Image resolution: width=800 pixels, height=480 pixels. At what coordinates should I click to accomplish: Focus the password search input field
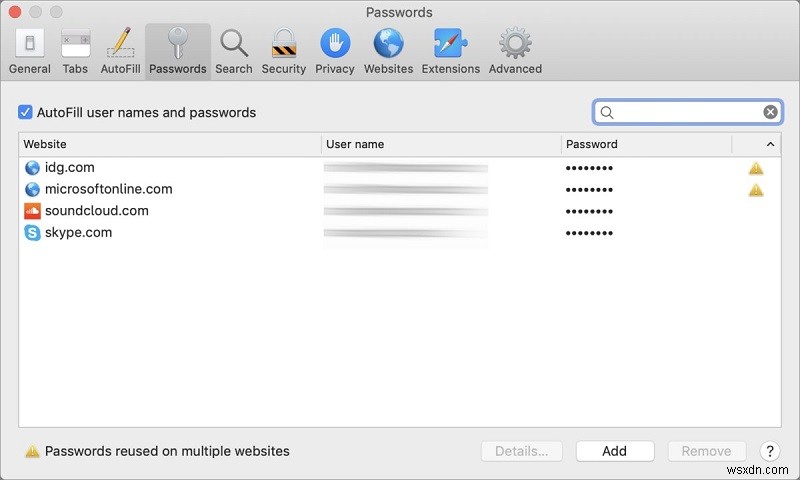[688, 112]
